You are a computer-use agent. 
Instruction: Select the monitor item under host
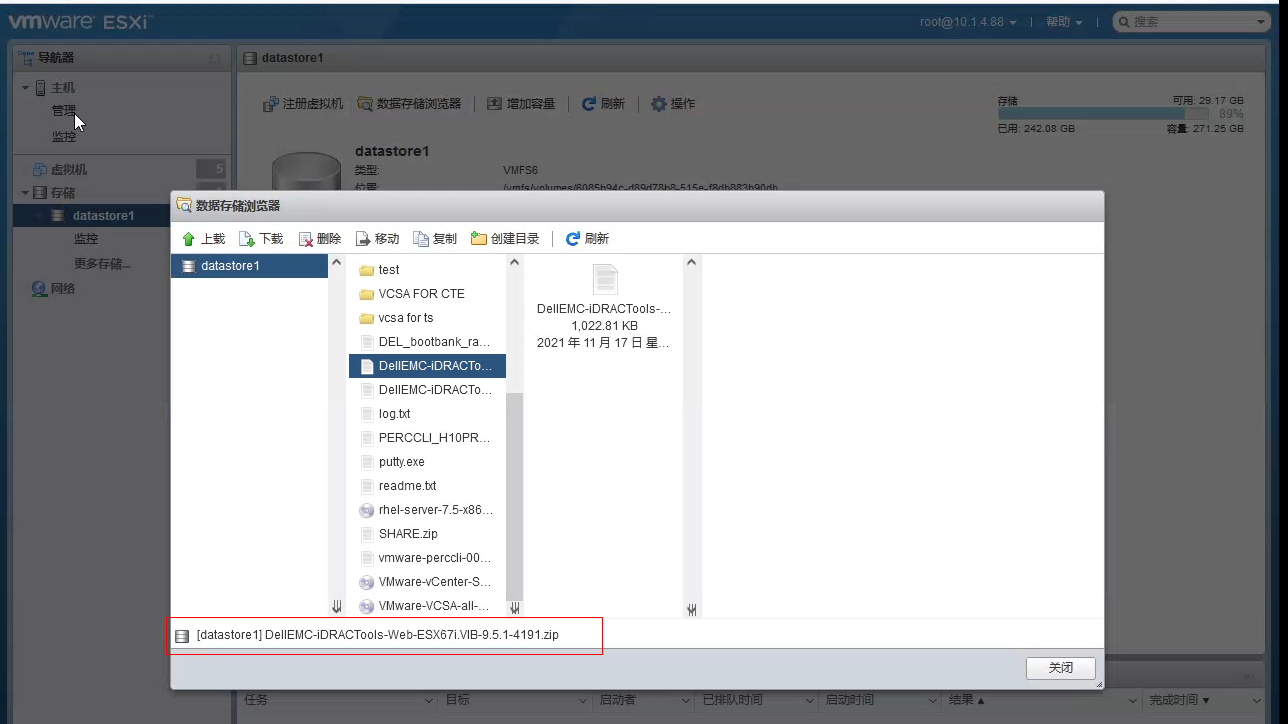pyautogui.click(x=63, y=136)
